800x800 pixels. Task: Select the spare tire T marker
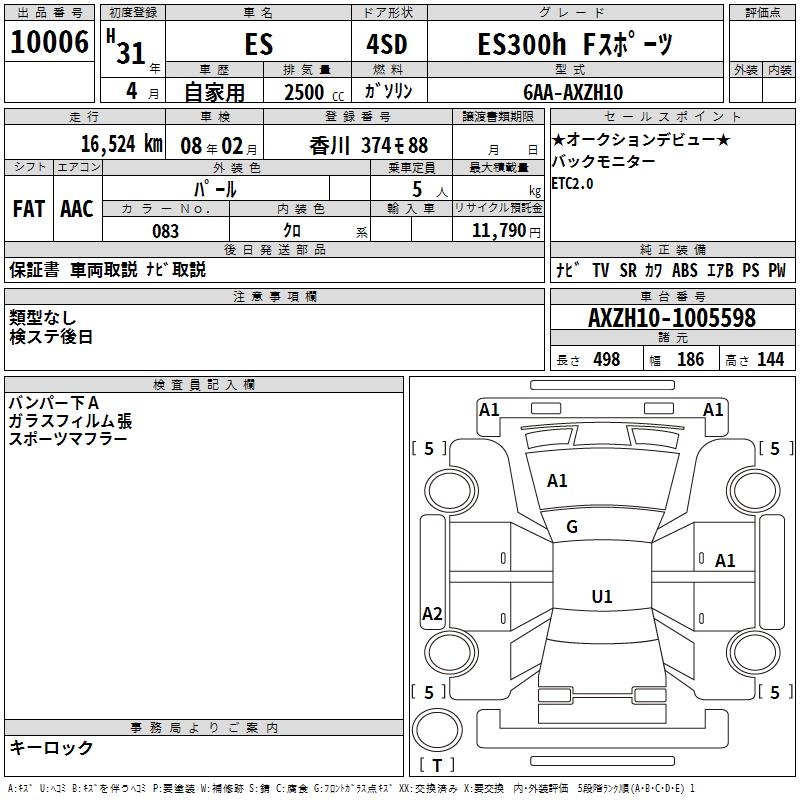point(437,765)
